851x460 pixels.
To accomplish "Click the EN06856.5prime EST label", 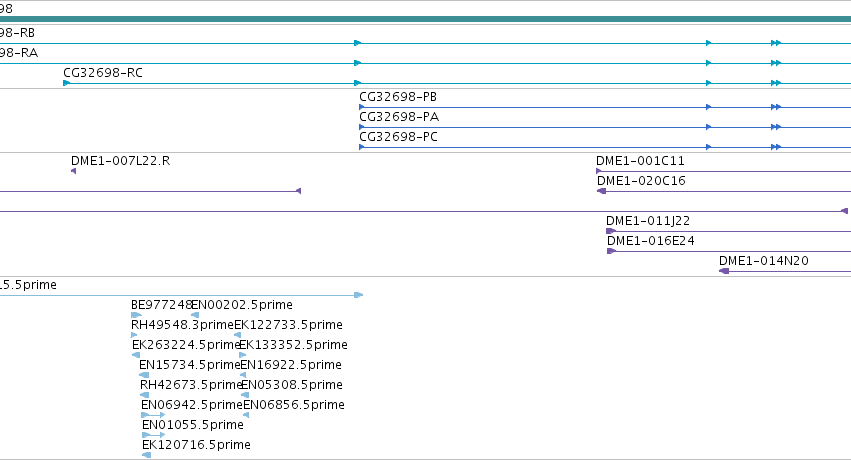I will click(294, 405).
